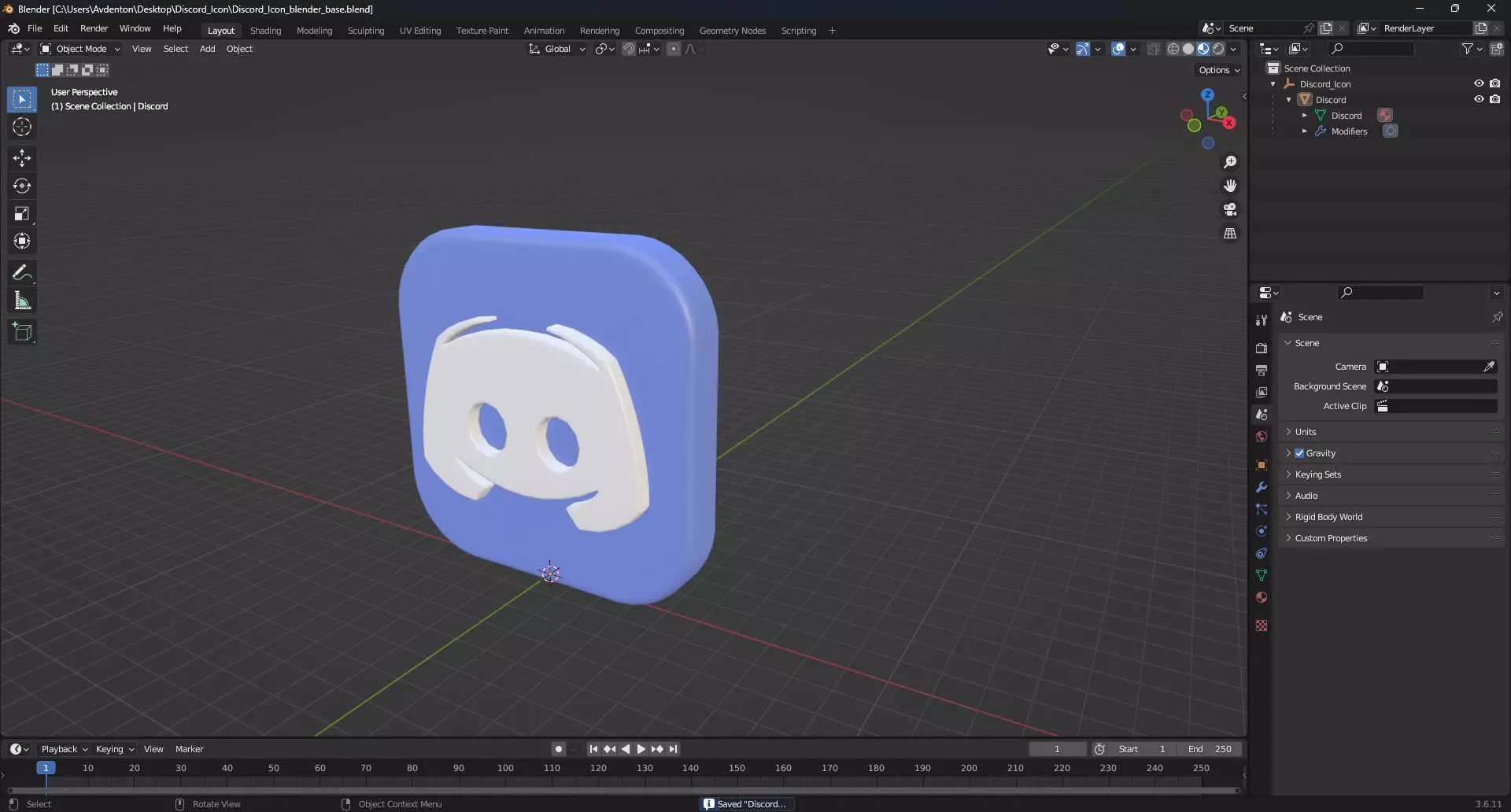The width and height of the screenshot is (1511, 812).
Task: Toggle camera view with camera icon
Action: click(1230, 209)
